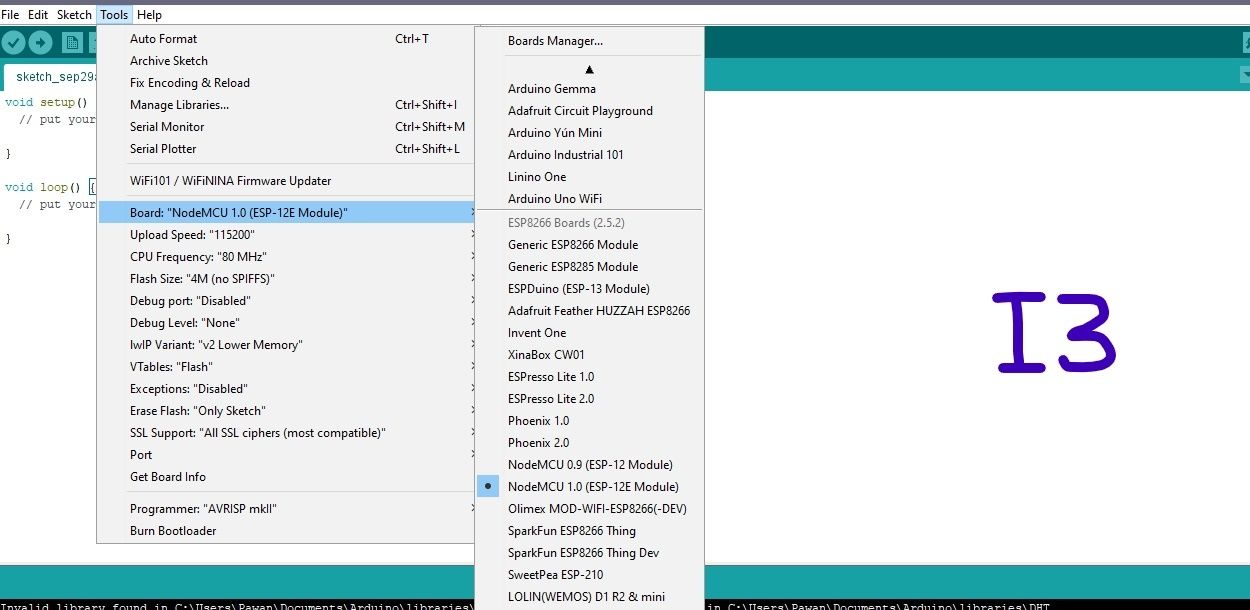Select Auto Format in the Tools menu
Viewport: 1250px width, 610px height.
coord(163,38)
